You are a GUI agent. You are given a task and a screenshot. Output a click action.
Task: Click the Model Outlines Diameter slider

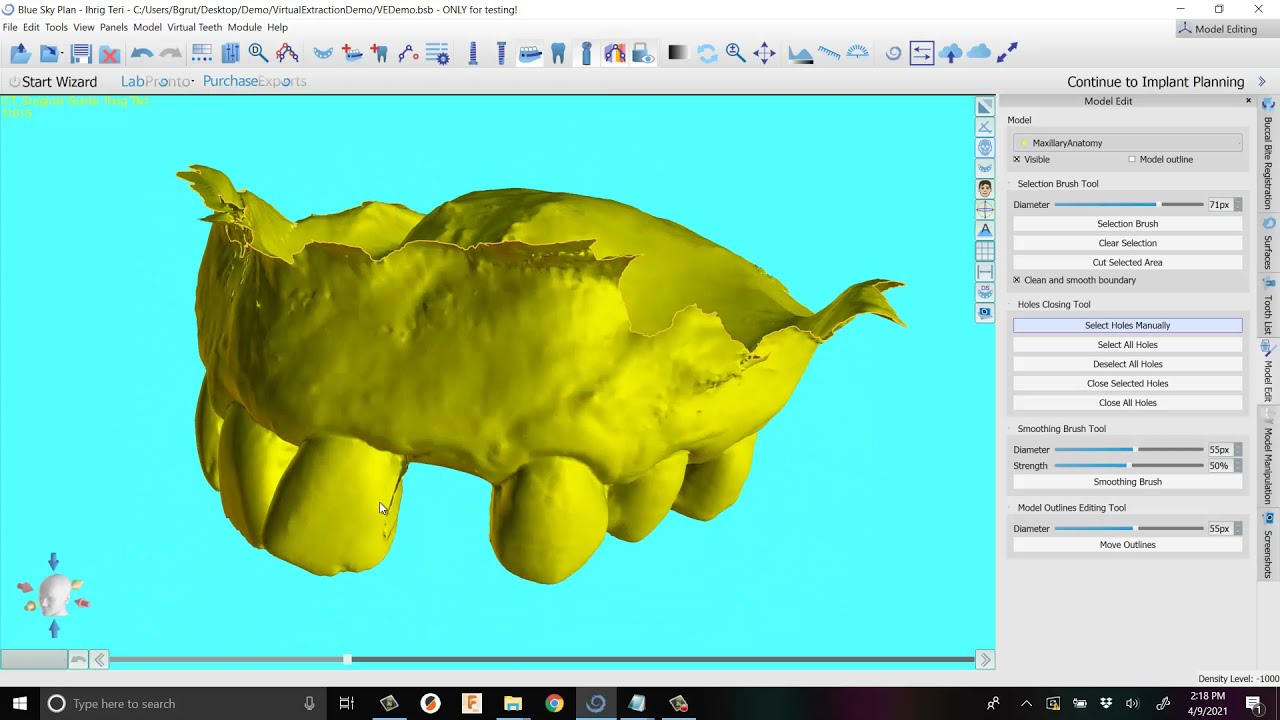coord(1129,529)
